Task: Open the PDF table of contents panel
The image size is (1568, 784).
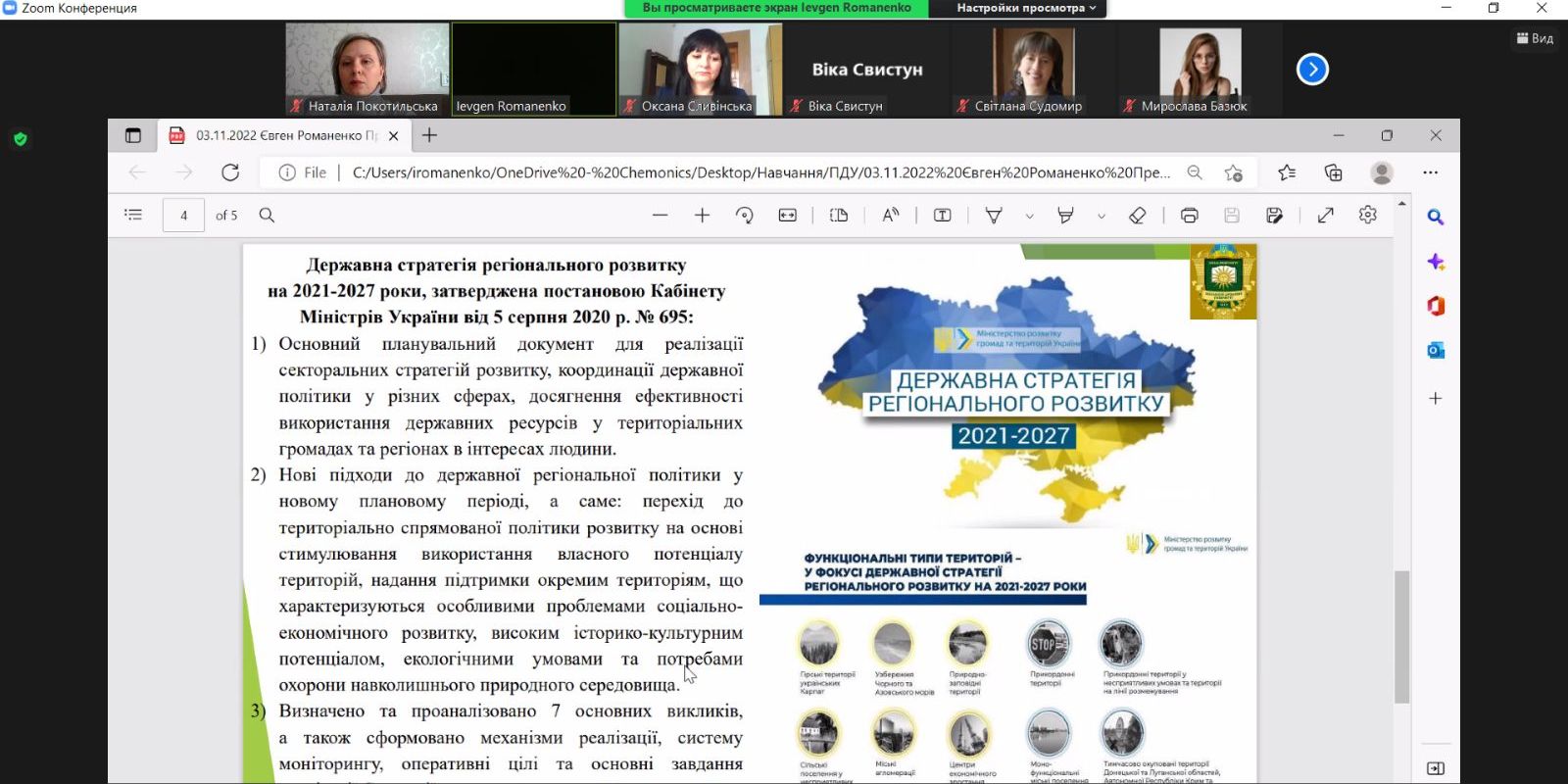Action: [133, 215]
